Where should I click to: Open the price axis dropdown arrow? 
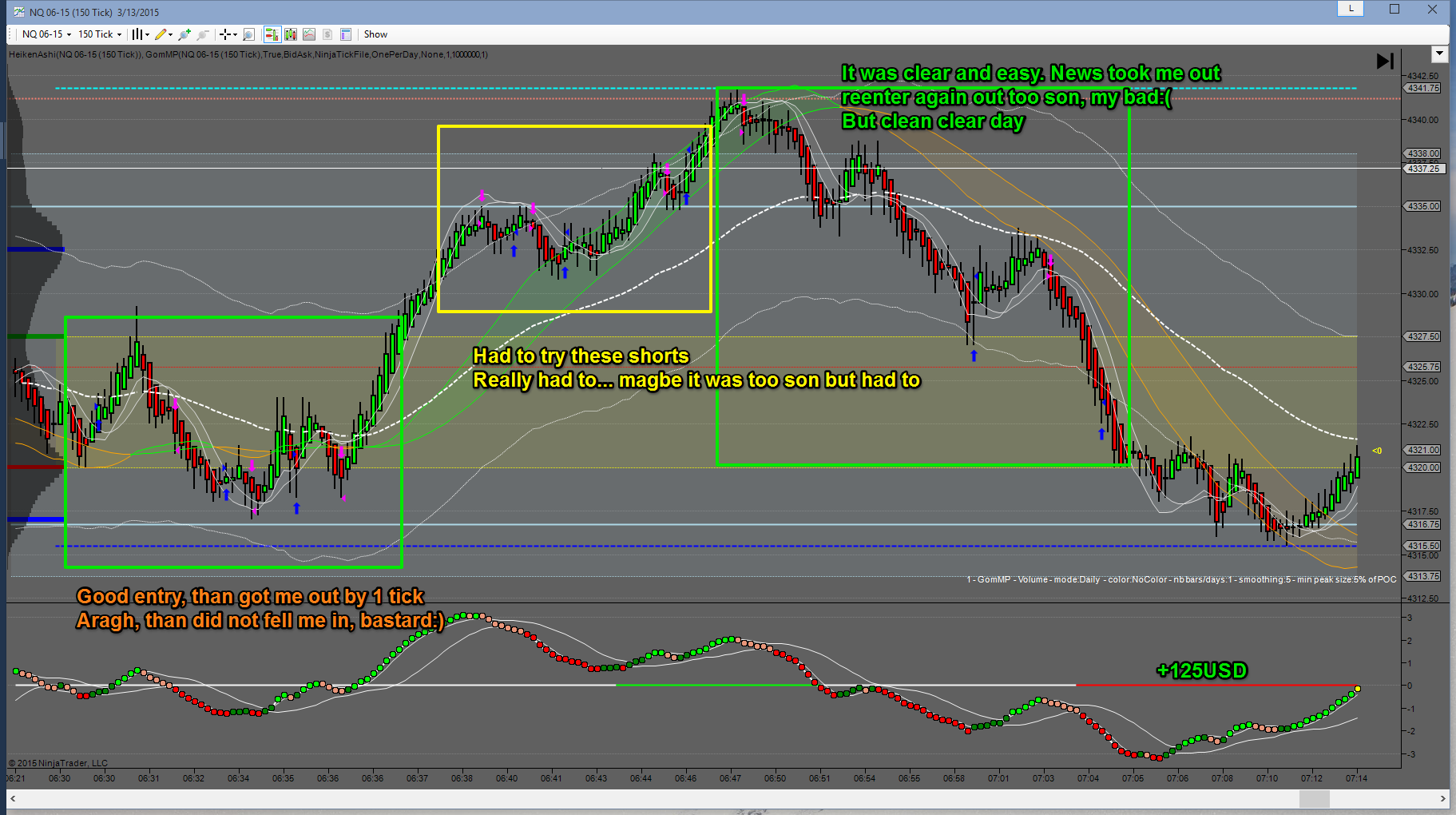(1439, 54)
